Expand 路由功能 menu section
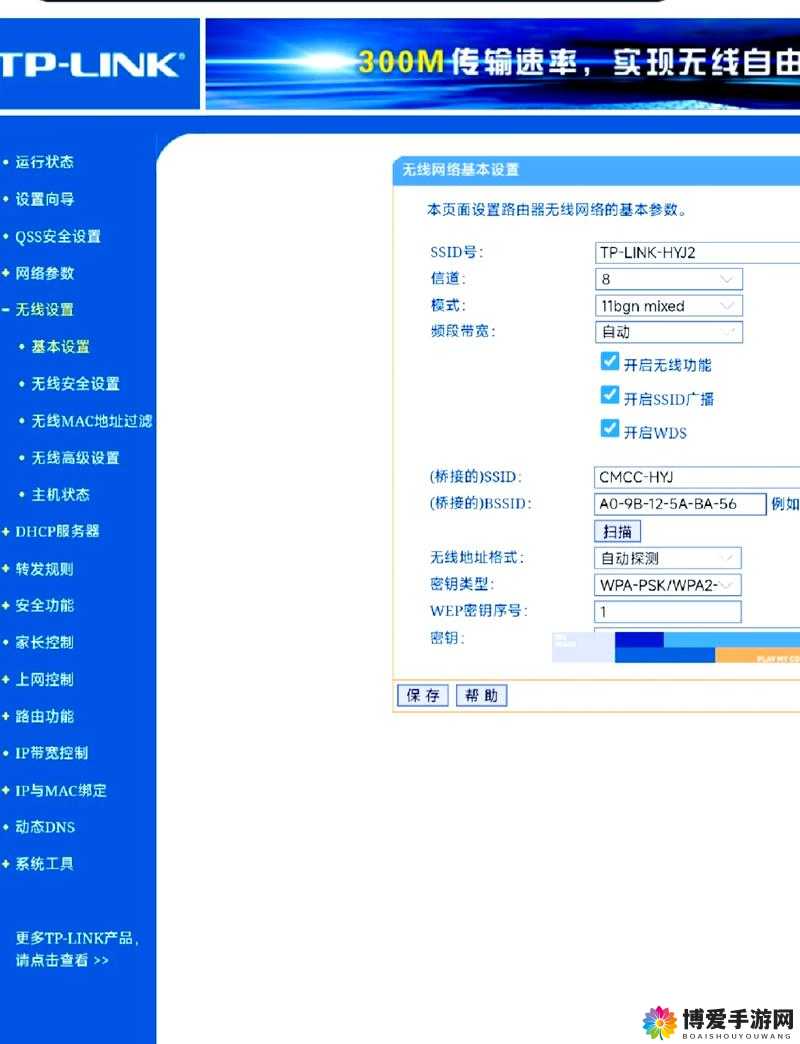This screenshot has width=800, height=1044. (x=45, y=716)
